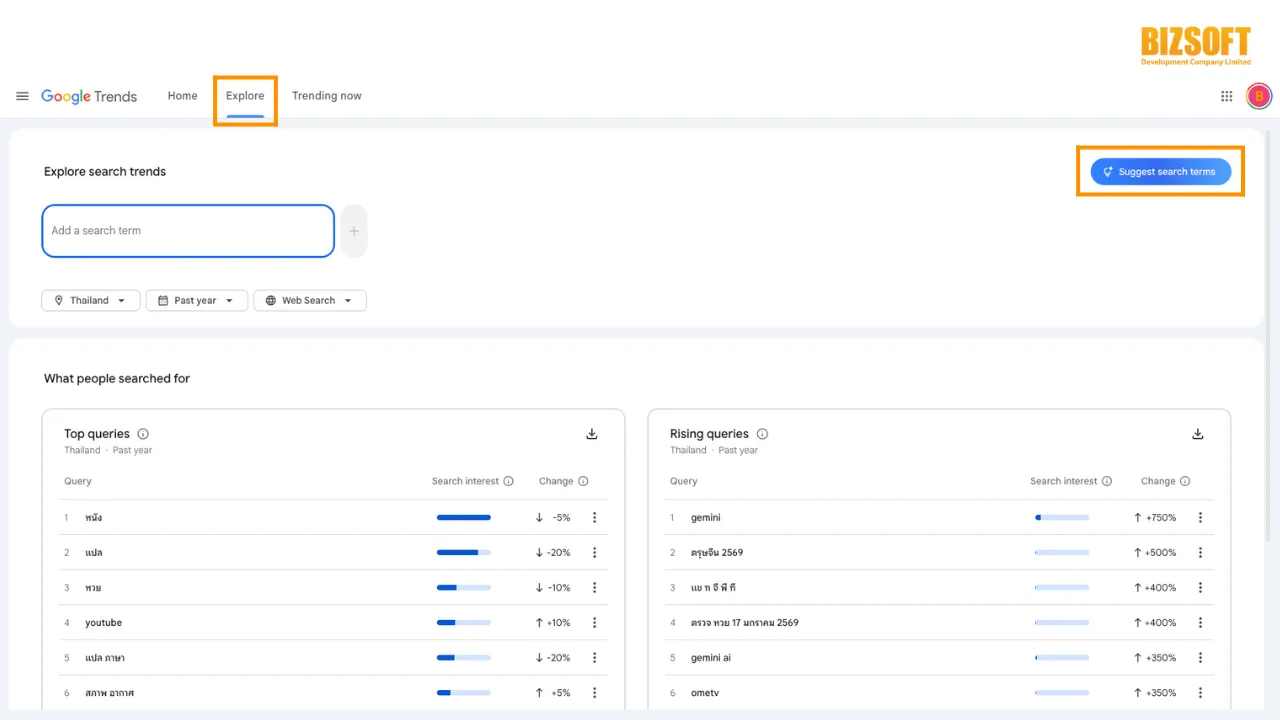Click the Google Trends logo
This screenshot has height=720, width=1280.
[x=89, y=96]
